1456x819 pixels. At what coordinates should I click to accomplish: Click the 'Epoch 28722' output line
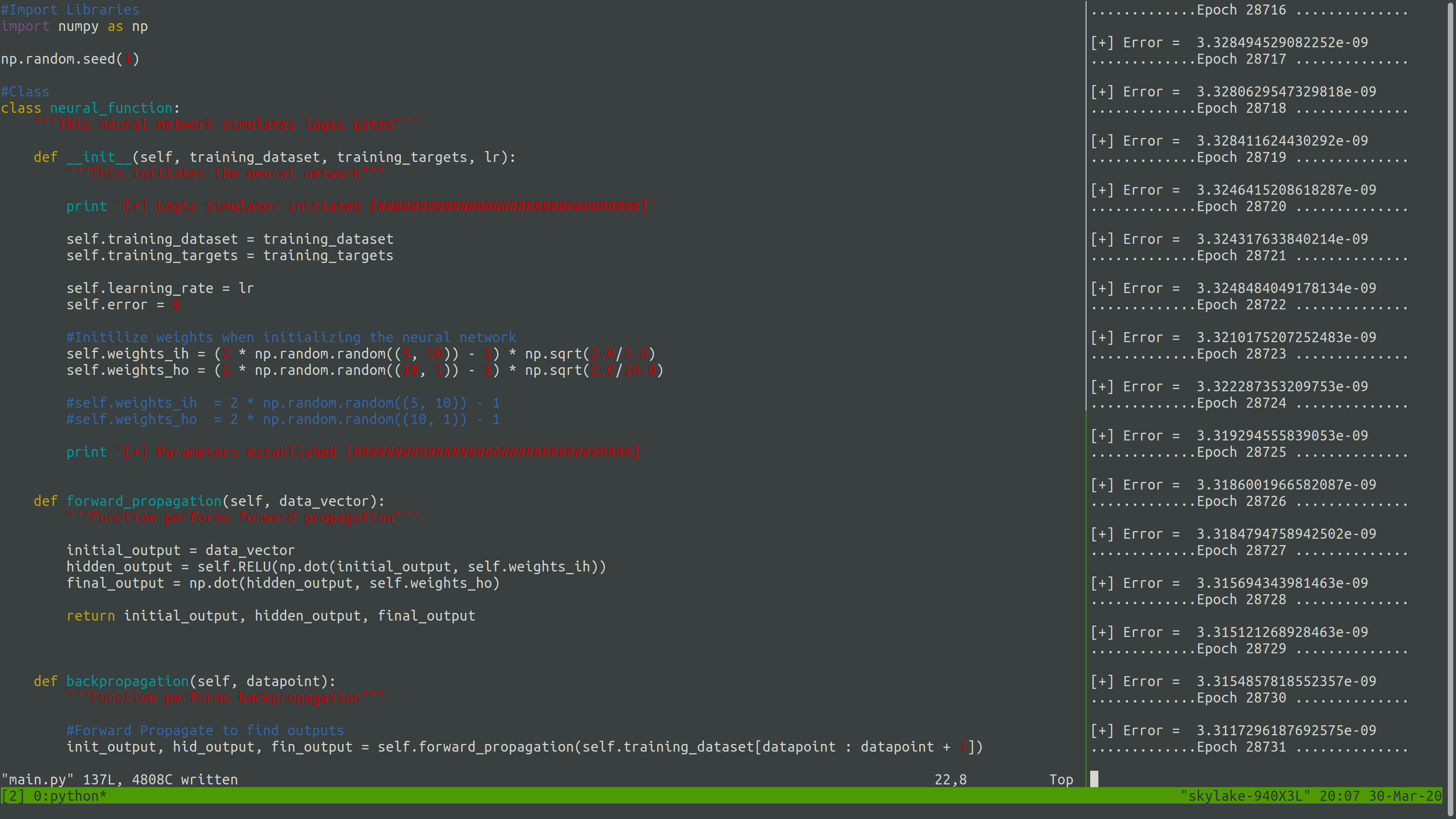(1249, 305)
